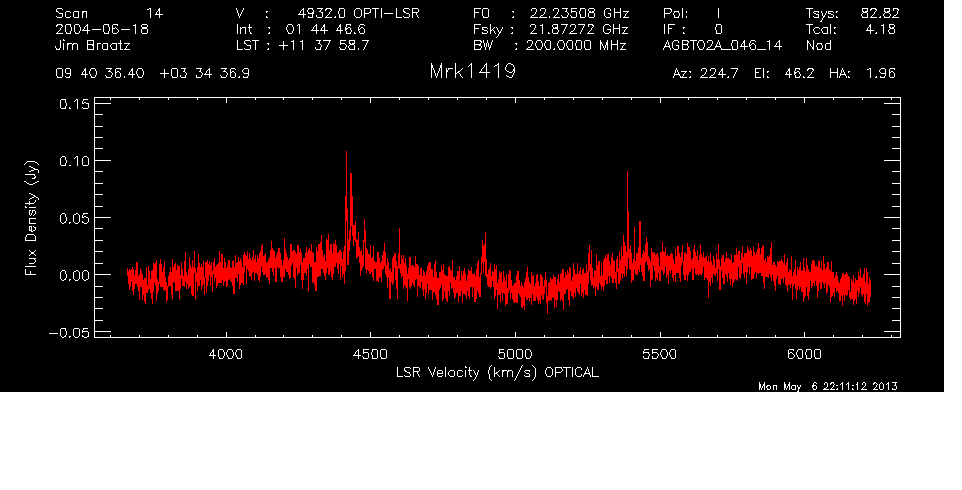
Task: Click the 0.00 y-axis tick label
Action: click(x=74, y=275)
